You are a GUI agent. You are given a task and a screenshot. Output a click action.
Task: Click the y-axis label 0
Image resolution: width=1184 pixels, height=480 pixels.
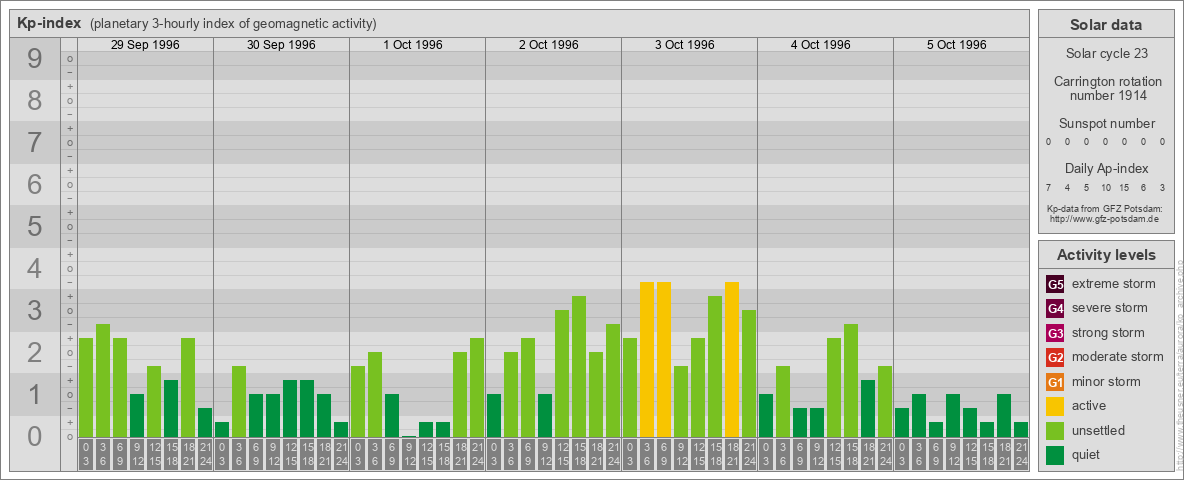coord(35,436)
